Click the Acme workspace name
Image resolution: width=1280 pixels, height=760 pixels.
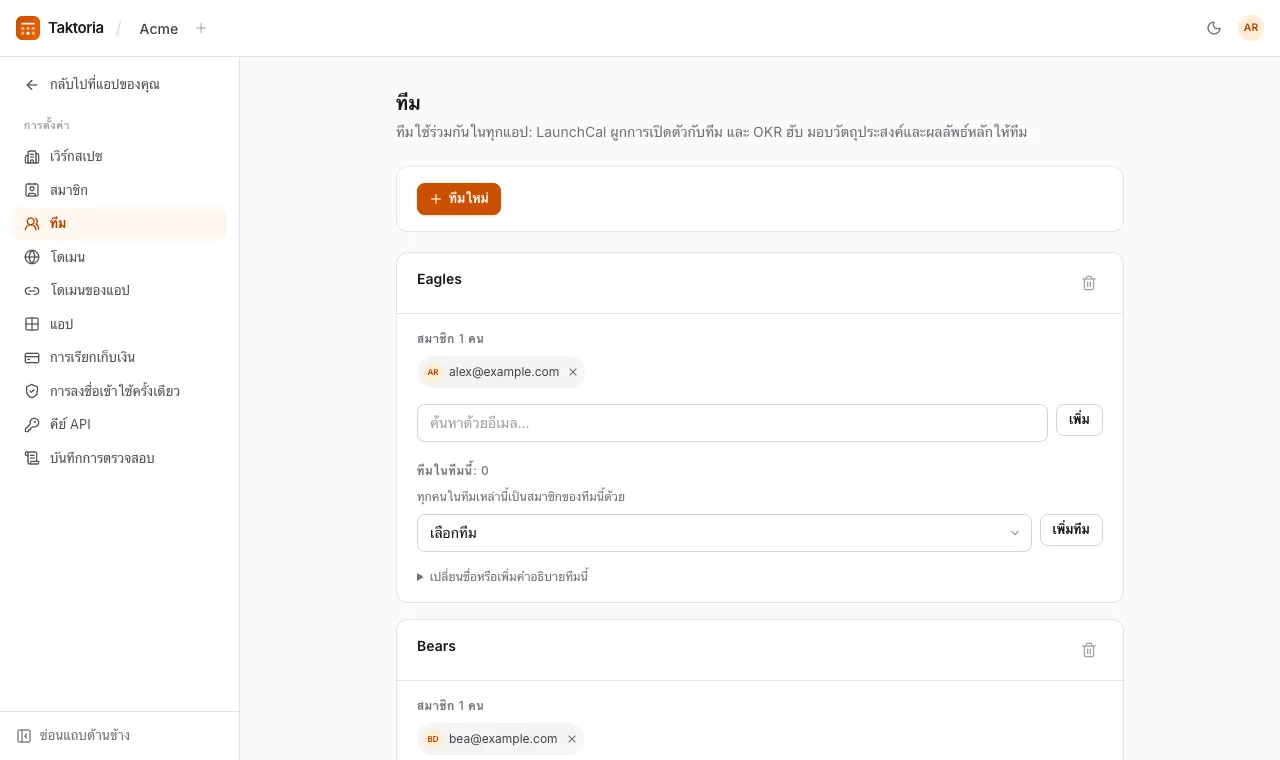(x=159, y=29)
